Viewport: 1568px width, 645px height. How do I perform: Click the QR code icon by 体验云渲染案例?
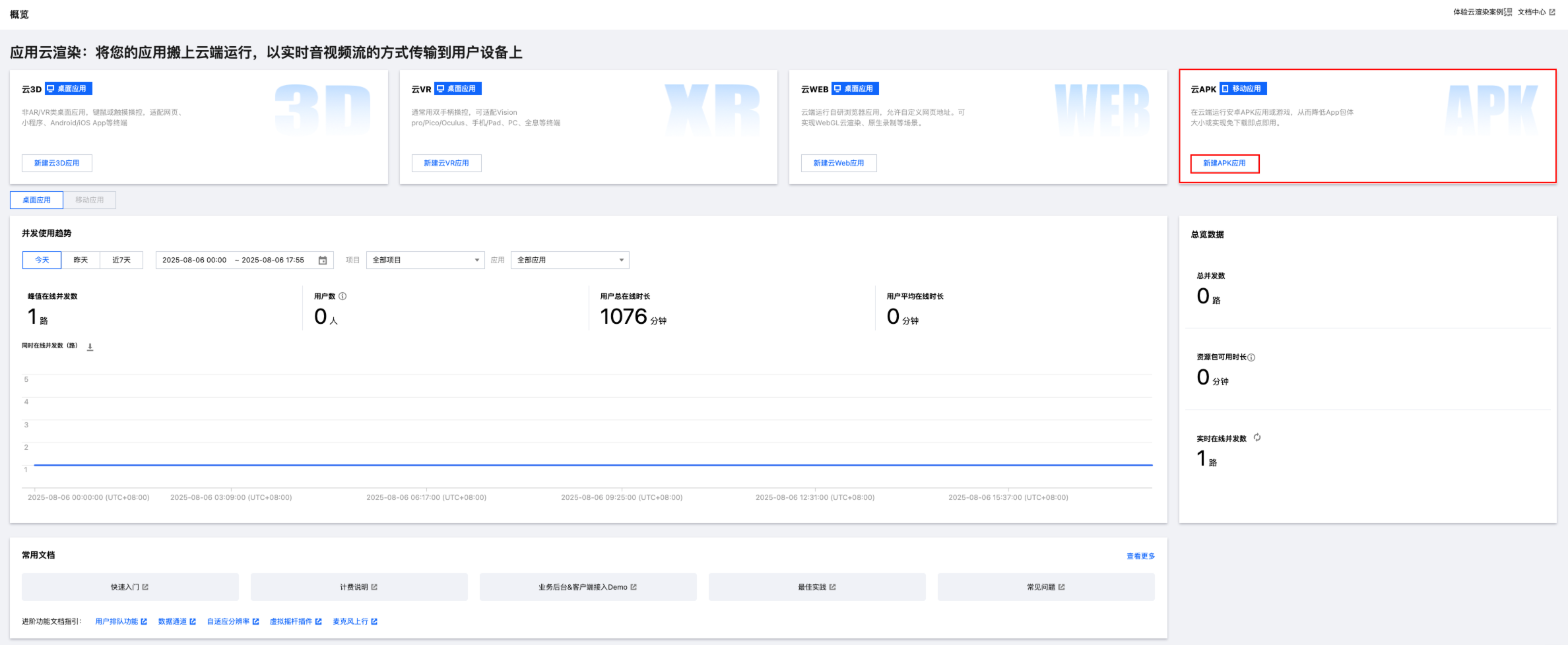tap(1509, 12)
